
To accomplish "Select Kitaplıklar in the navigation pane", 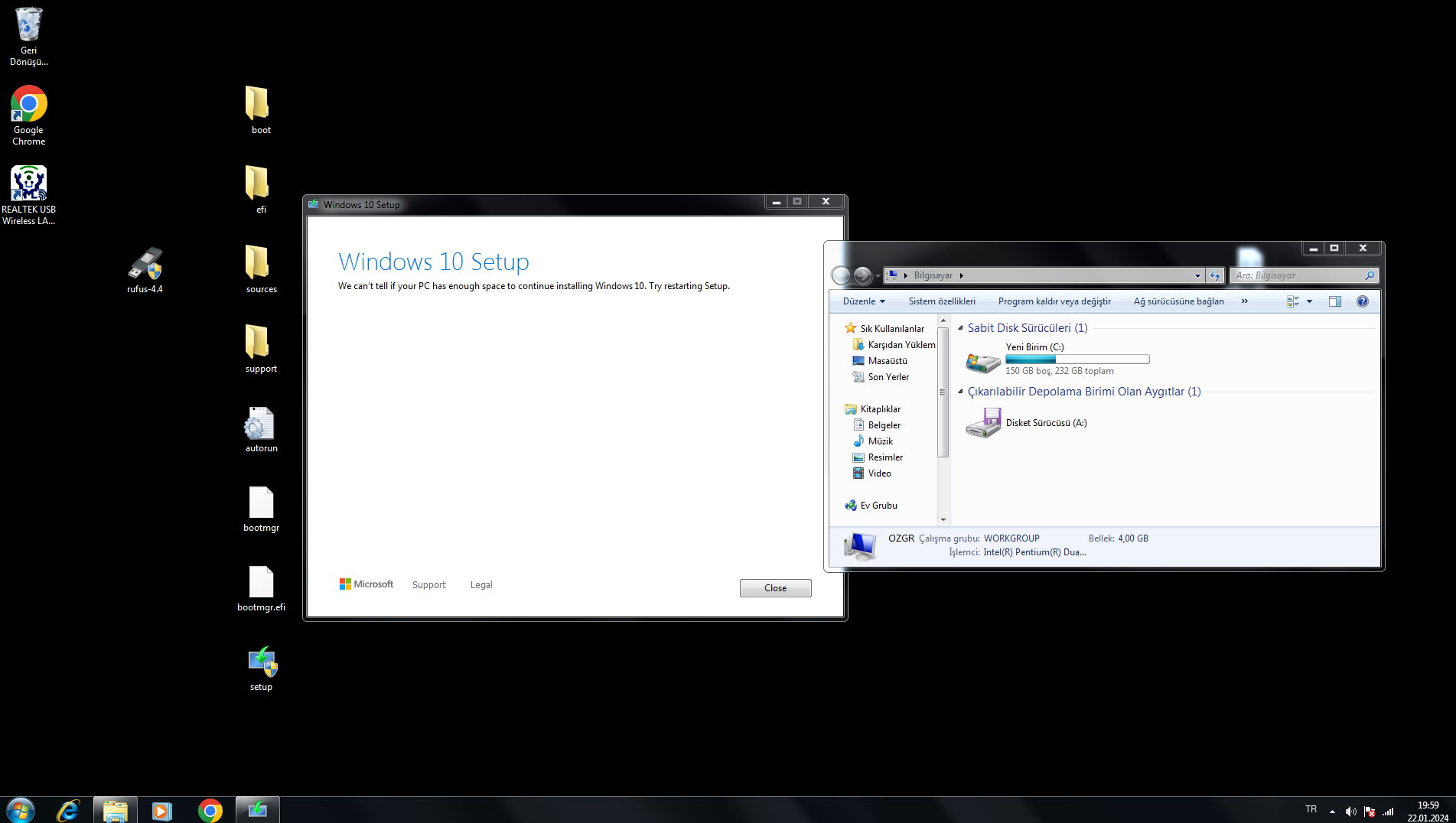I will (x=873, y=409).
